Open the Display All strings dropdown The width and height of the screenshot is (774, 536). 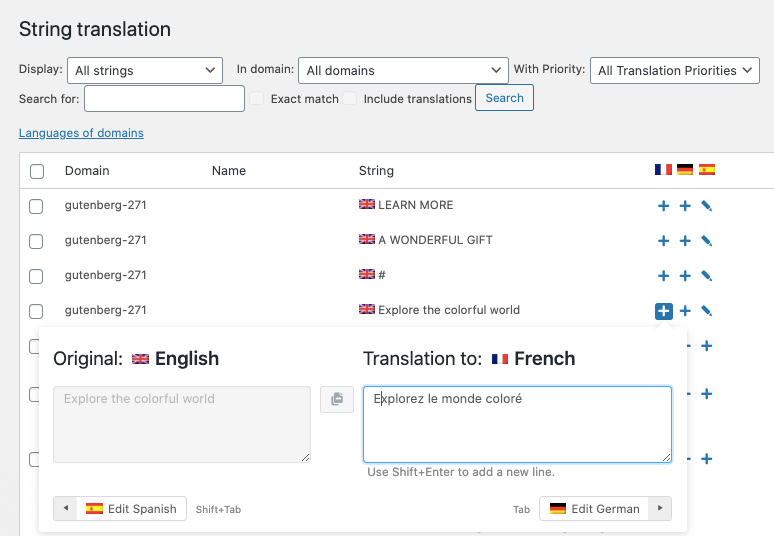point(145,71)
